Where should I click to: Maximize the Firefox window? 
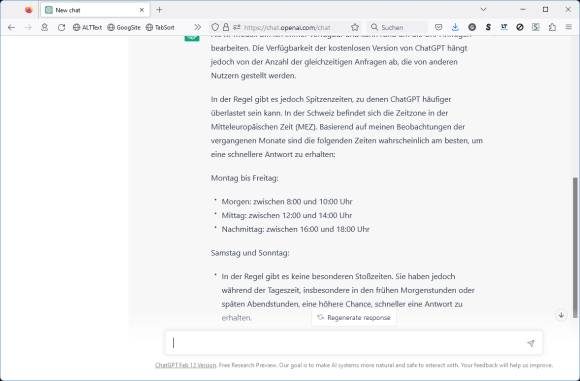click(546, 10)
